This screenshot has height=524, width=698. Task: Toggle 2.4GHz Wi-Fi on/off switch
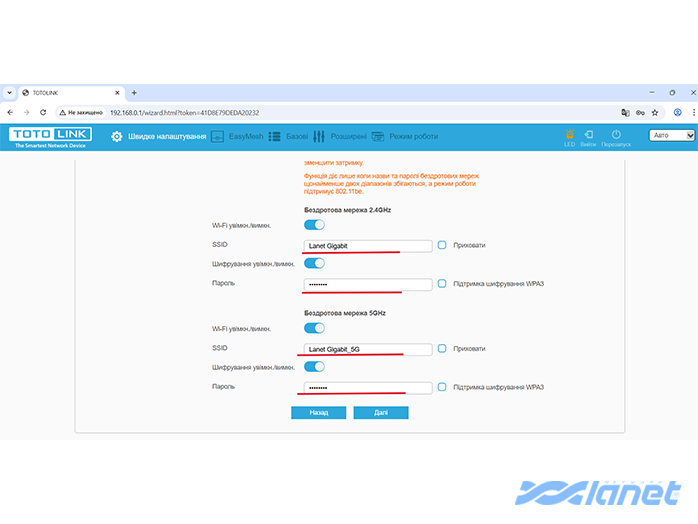314,226
